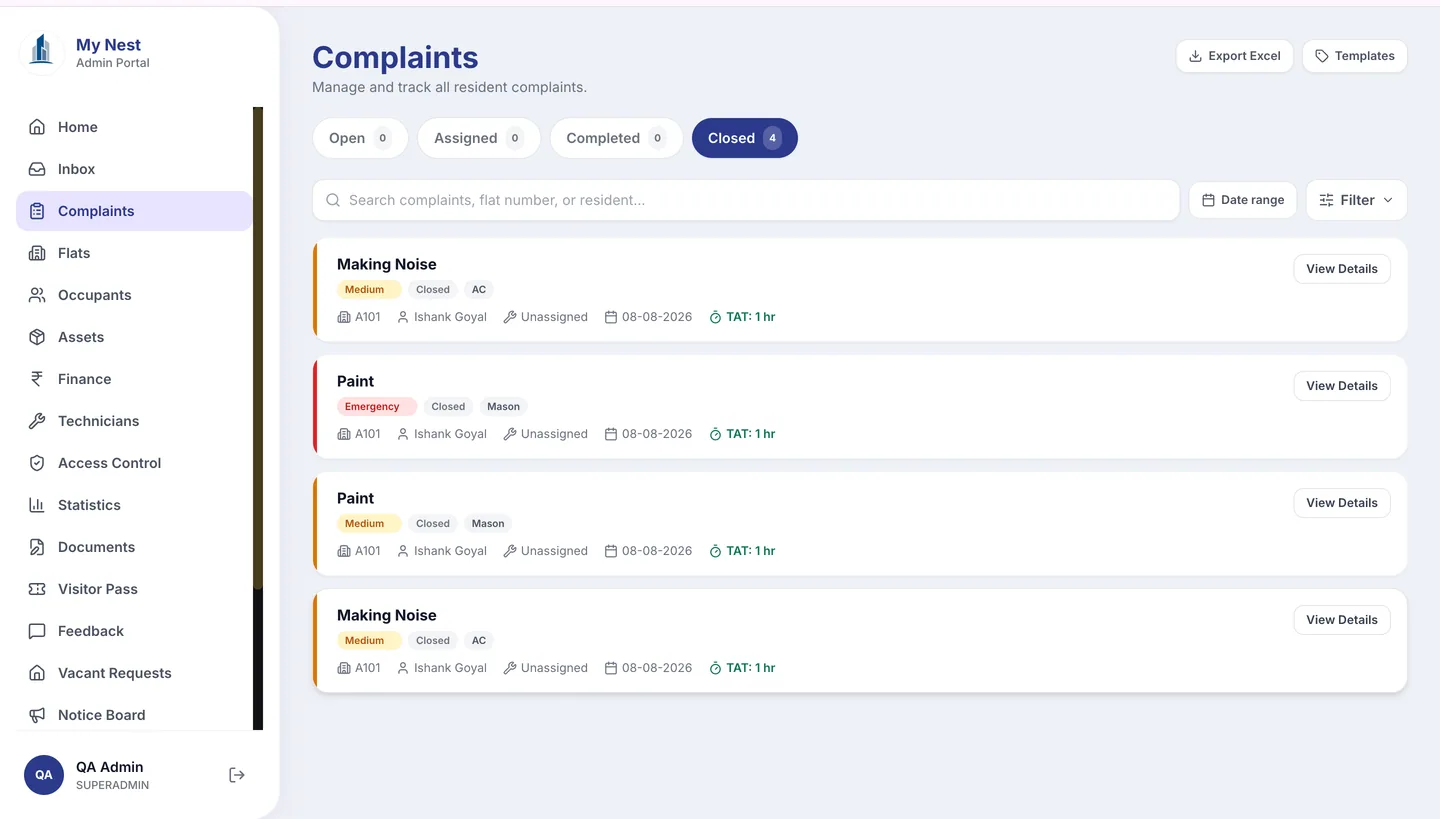Click the Access Control shield icon
Viewport: 1440px width, 819px height.
click(x=37, y=463)
